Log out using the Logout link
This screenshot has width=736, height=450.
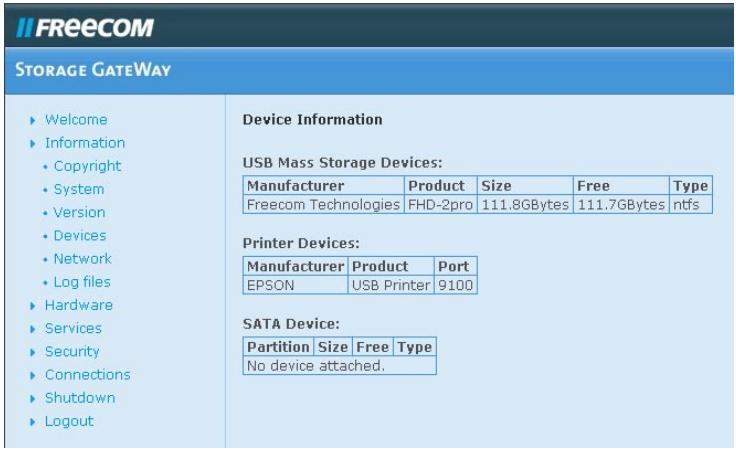click(x=69, y=421)
